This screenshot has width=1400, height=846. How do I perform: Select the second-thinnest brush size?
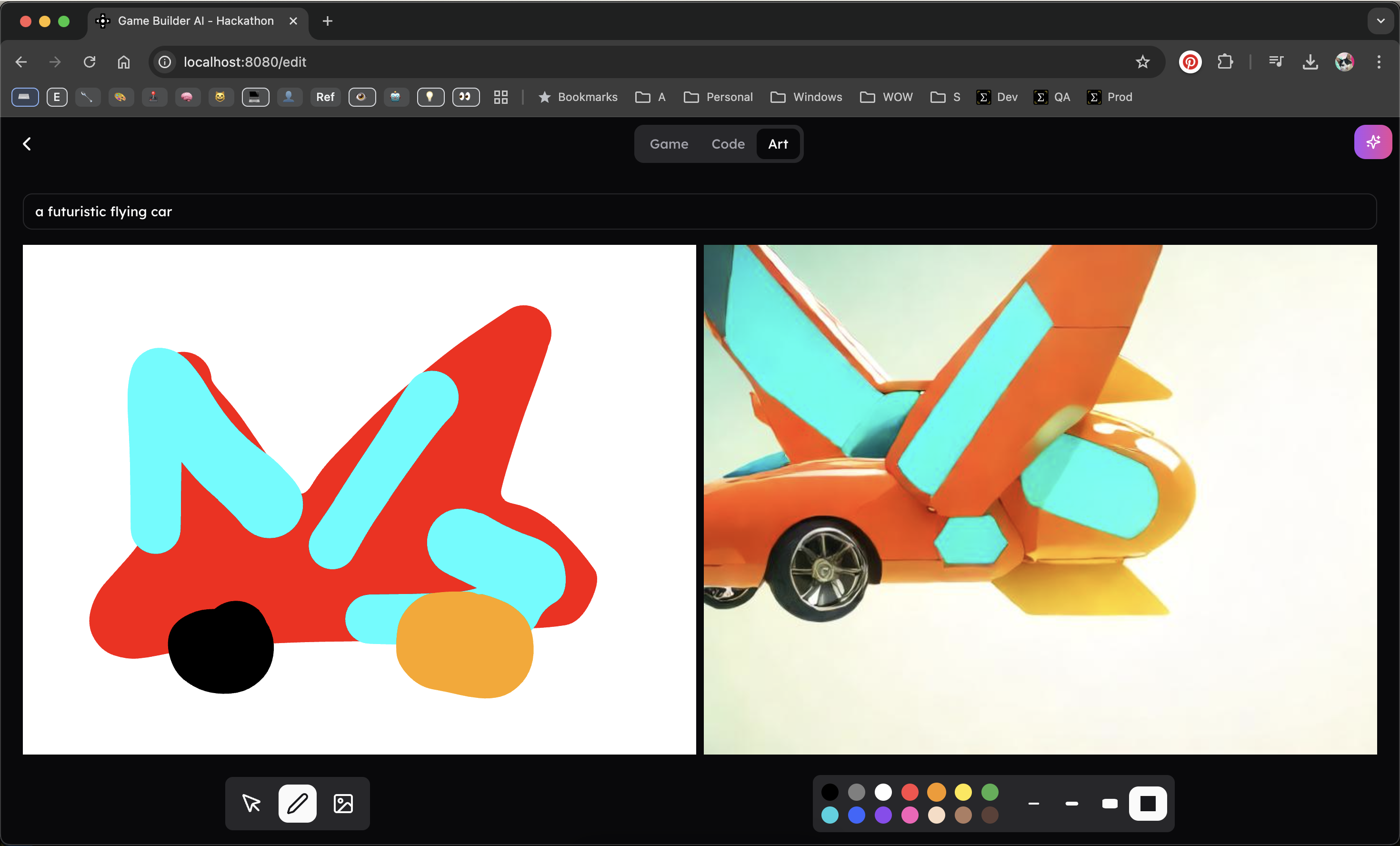tap(1071, 803)
